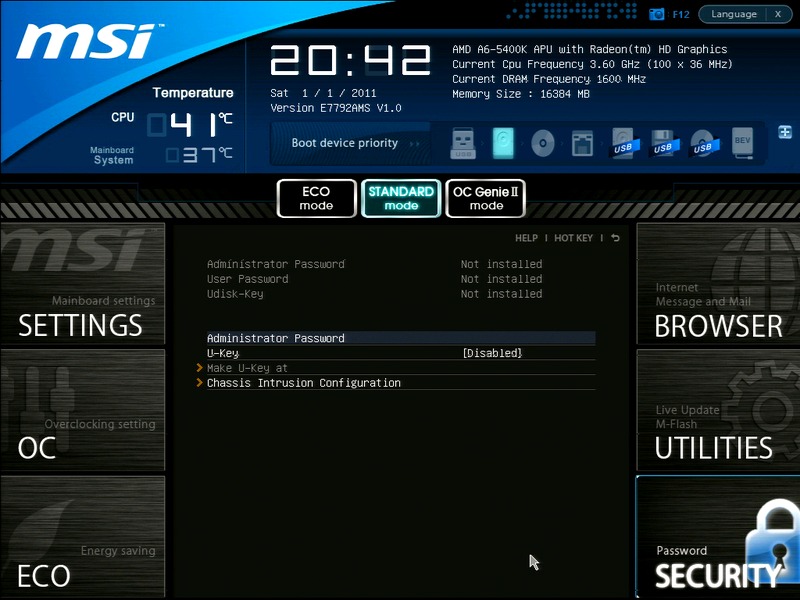Open the U-Key Disabled option
Viewport: 800px width, 600px height.
click(491, 353)
